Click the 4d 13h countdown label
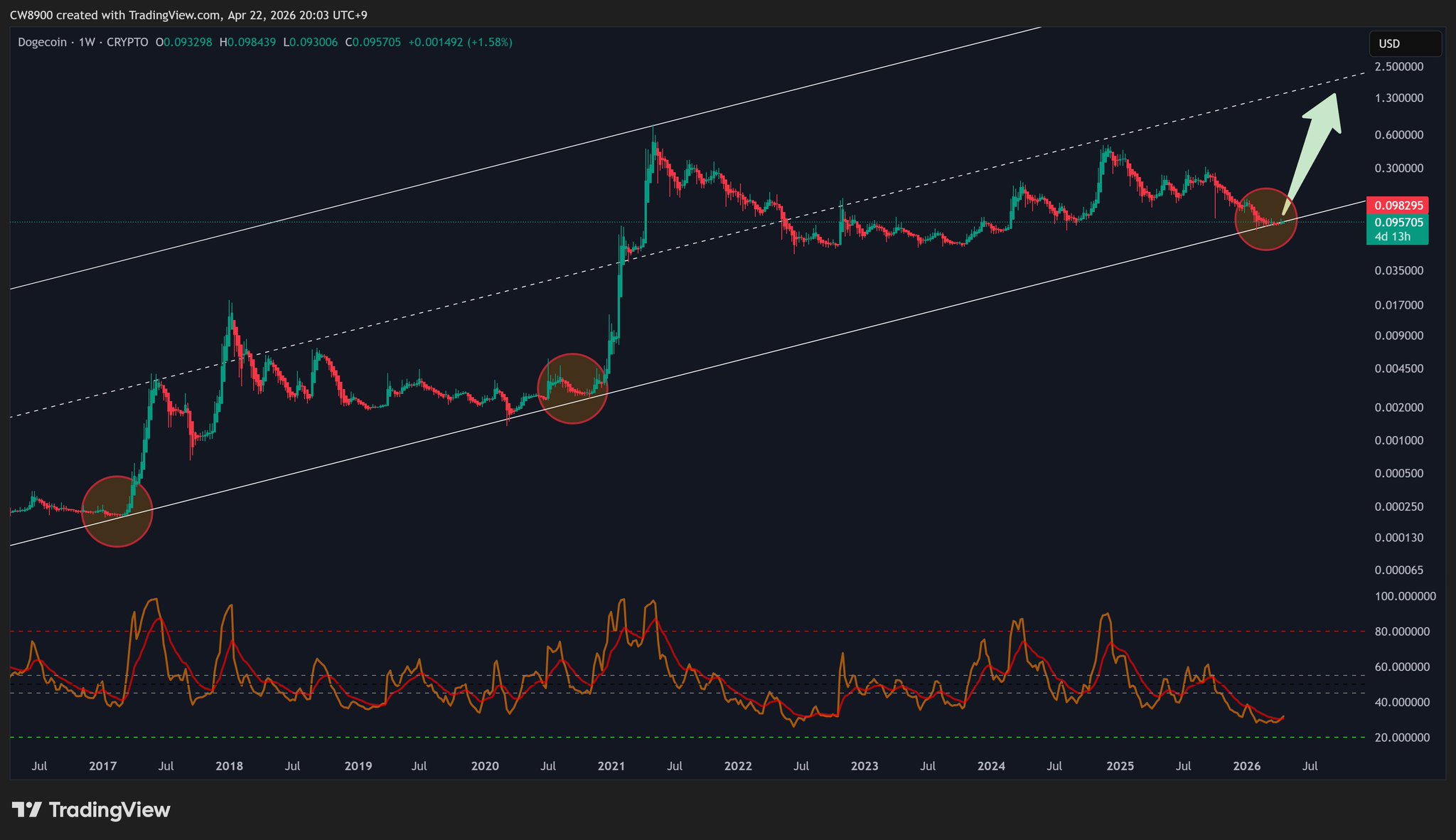This screenshot has height=840, width=1456. pos(1392,236)
